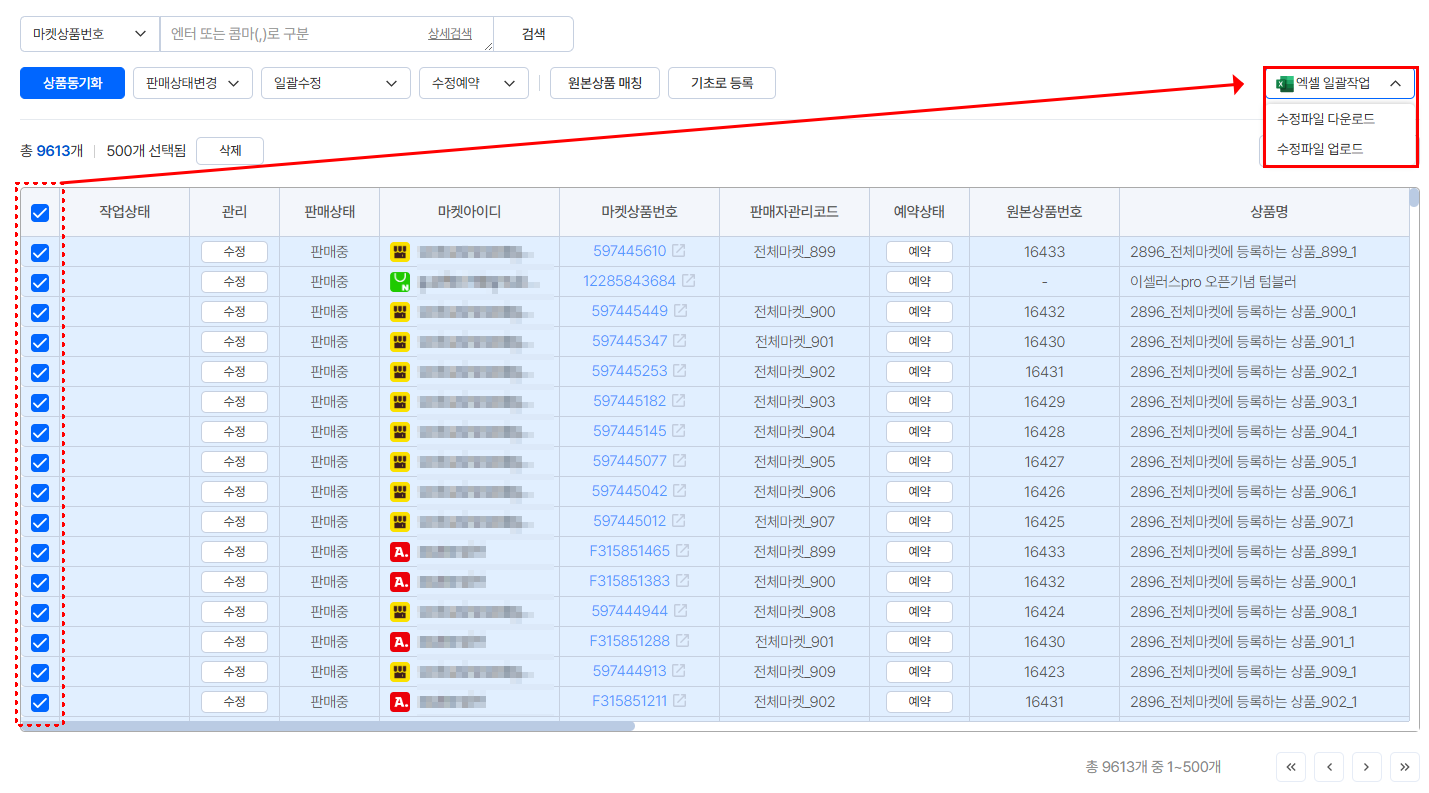Image resolution: width=1429 pixels, height=793 pixels.
Task: Open external link icon beside 597445610
Action: click(679, 251)
